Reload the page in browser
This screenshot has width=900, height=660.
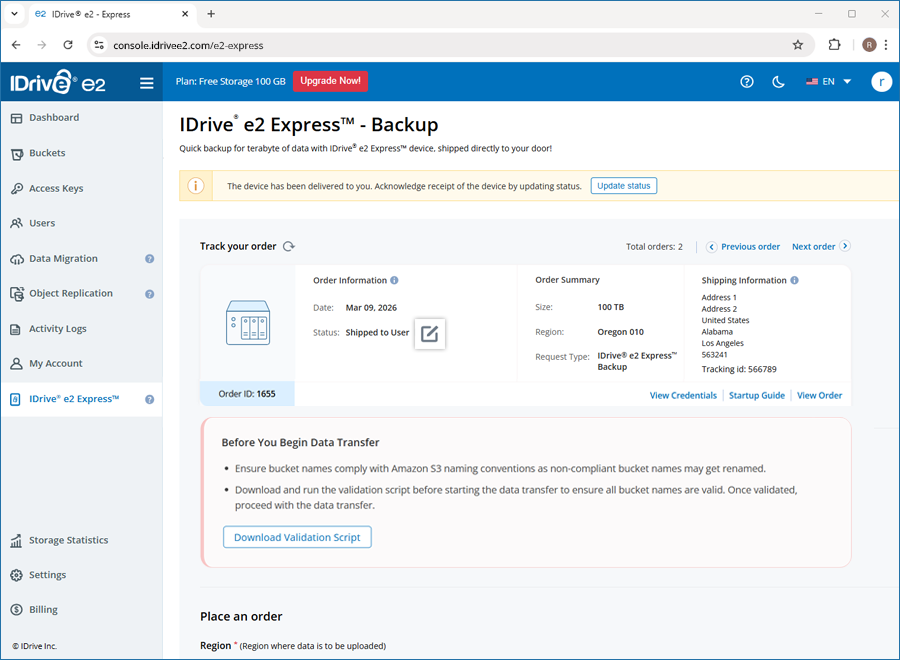68,45
